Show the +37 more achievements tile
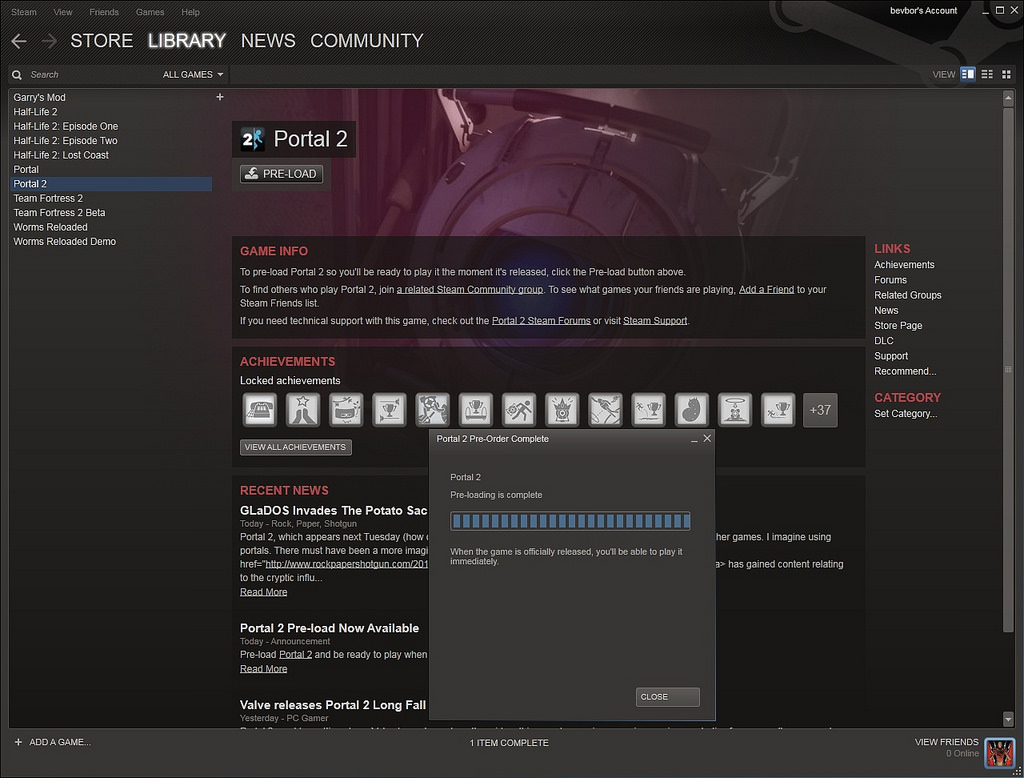The image size is (1024, 778). 820,410
